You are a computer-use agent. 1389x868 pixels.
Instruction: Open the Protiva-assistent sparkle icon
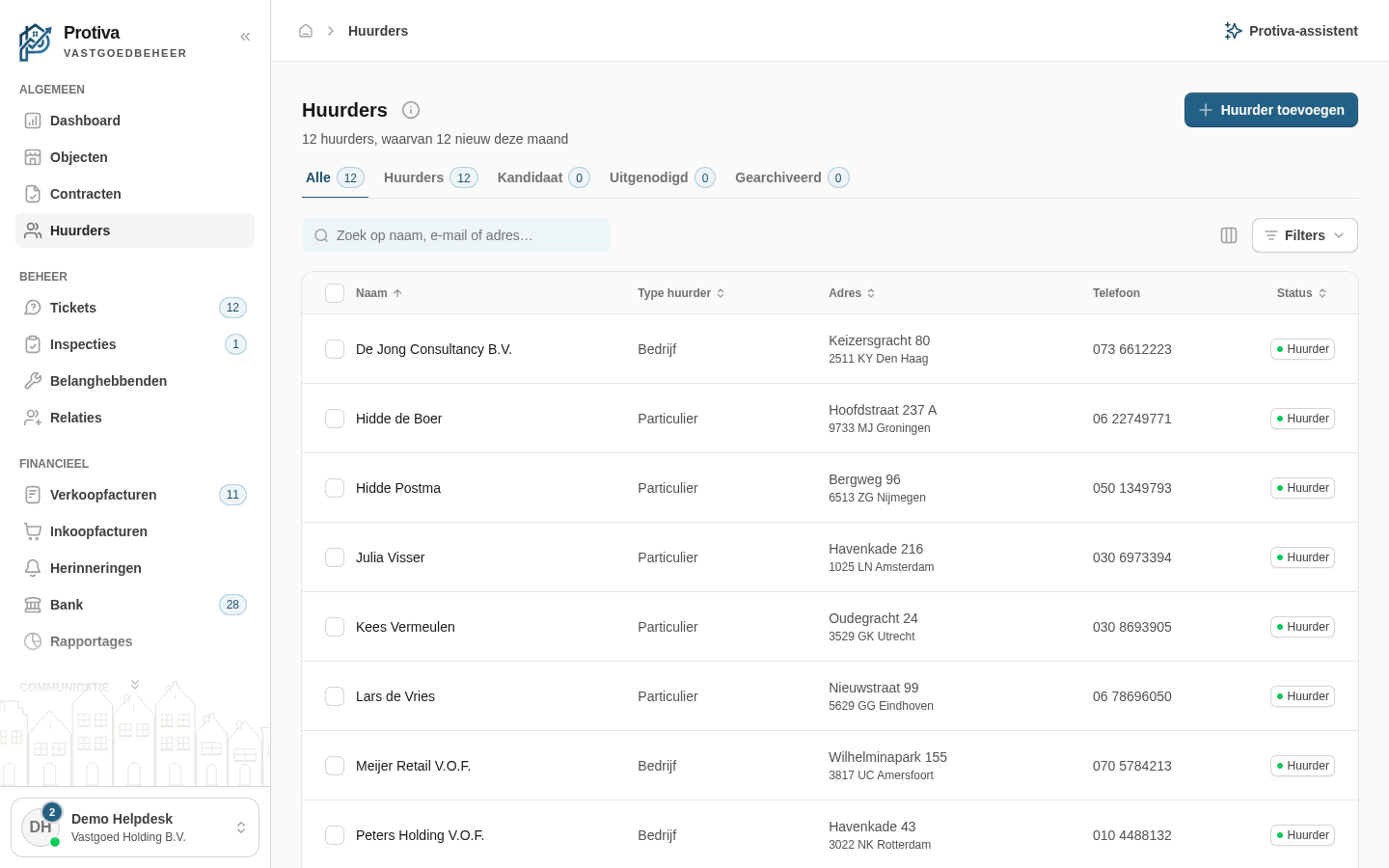click(x=1233, y=31)
